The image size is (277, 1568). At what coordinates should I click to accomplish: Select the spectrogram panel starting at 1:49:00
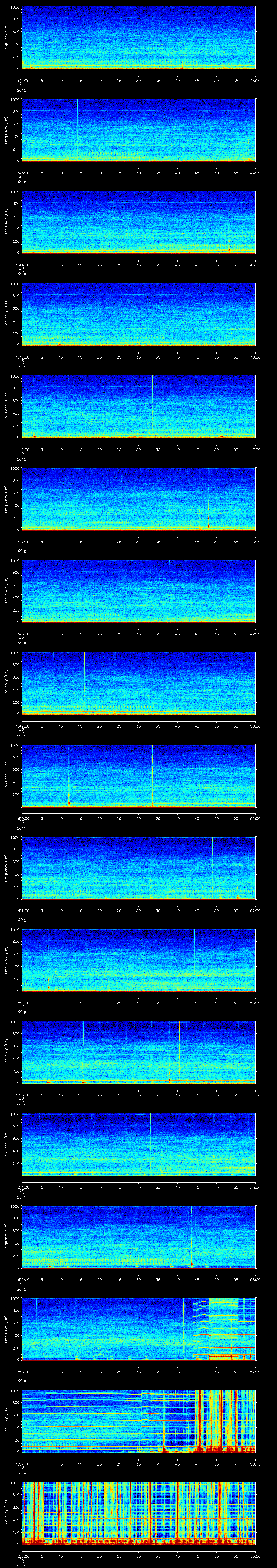click(139, 683)
